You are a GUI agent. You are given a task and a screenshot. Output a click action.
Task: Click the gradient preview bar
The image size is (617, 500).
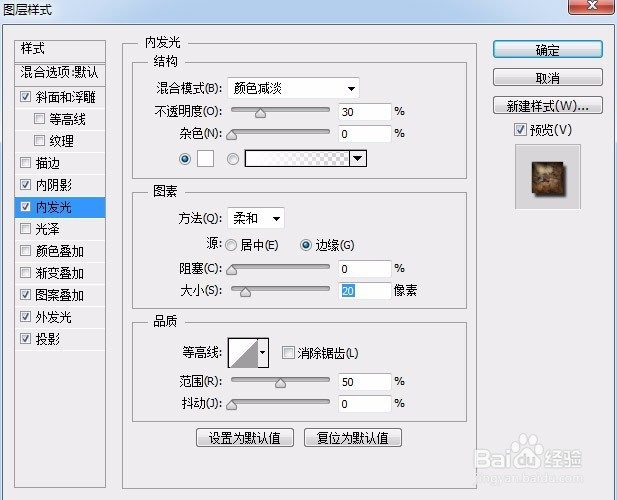pos(297,159)
